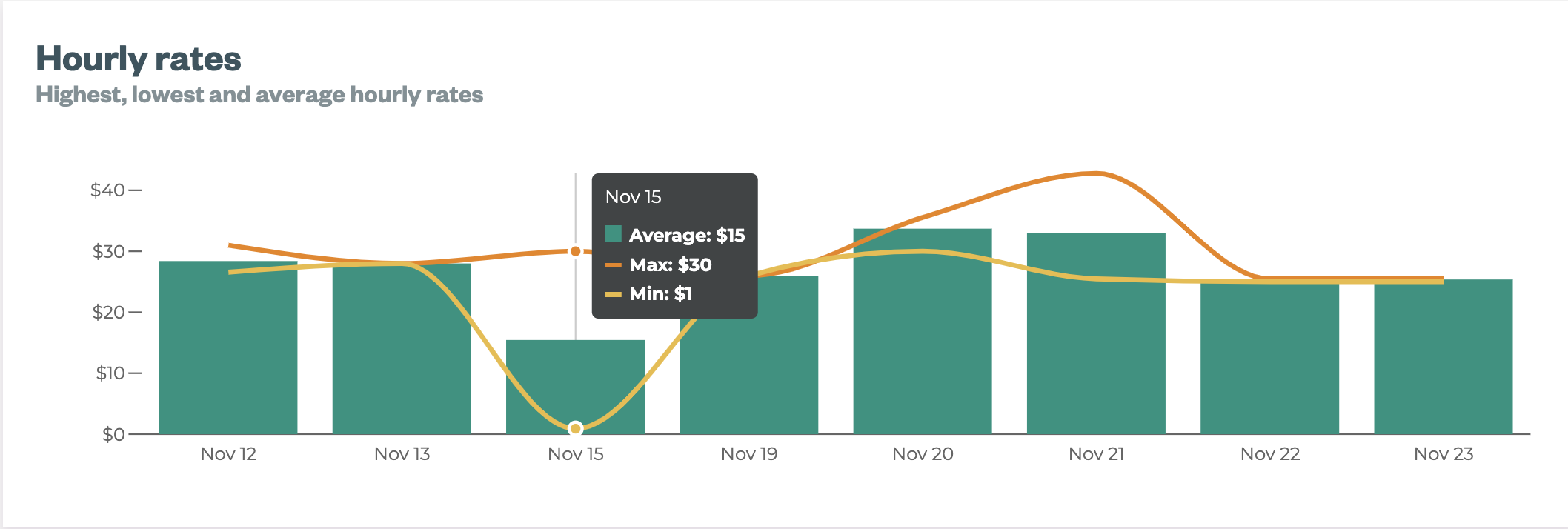
Task: Click the $10 y-axis tick label
Action: point(110,373)
